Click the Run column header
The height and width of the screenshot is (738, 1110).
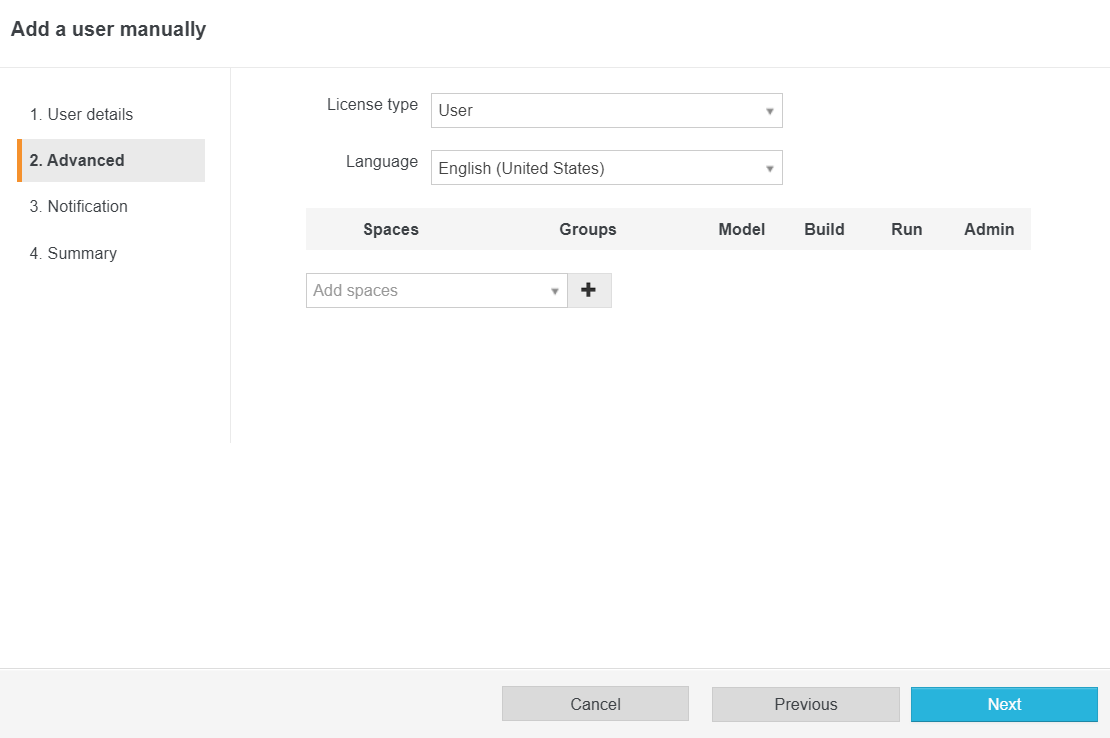click(x=906, y=229)
